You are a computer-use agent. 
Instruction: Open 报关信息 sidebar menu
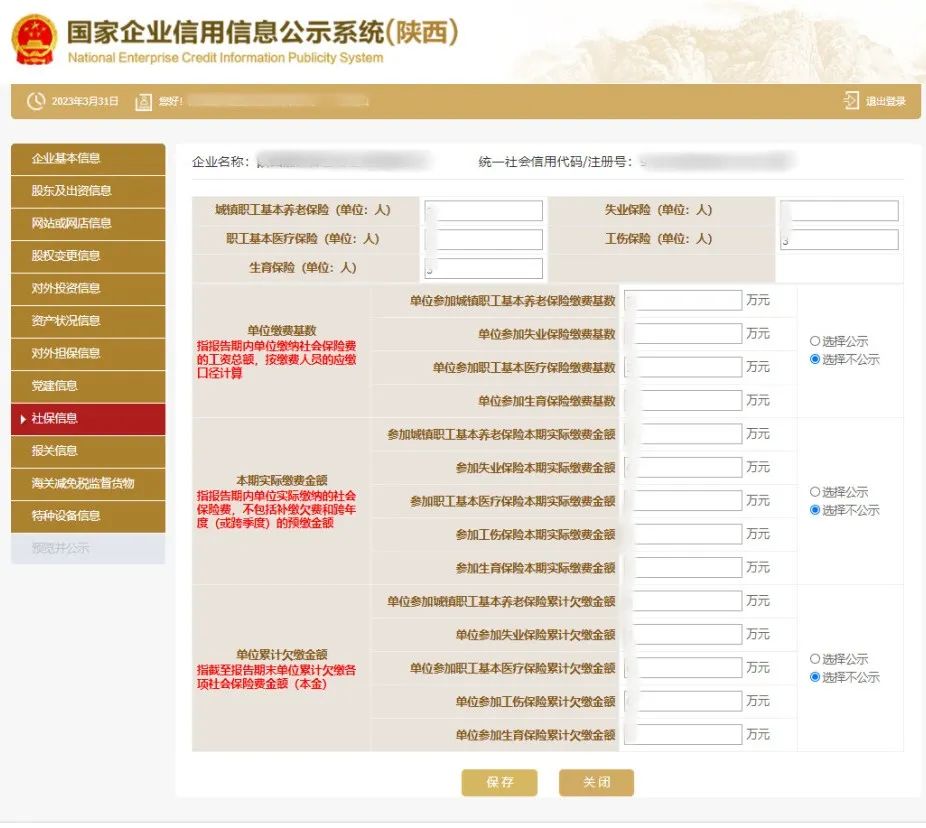[x=88, y=451]
